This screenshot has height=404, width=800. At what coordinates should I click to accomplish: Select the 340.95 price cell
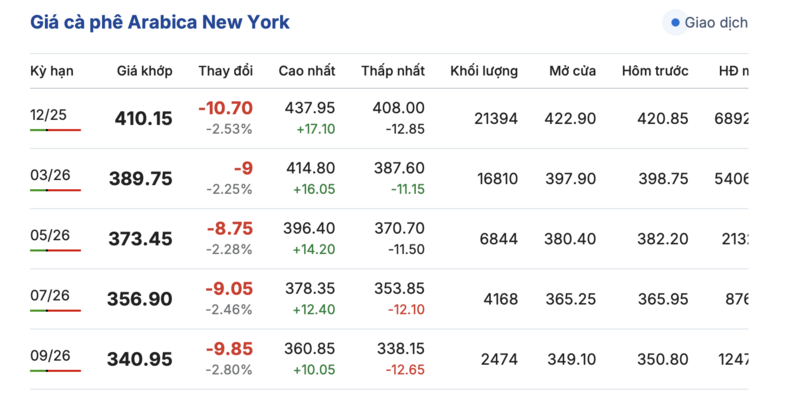point(140,359)
